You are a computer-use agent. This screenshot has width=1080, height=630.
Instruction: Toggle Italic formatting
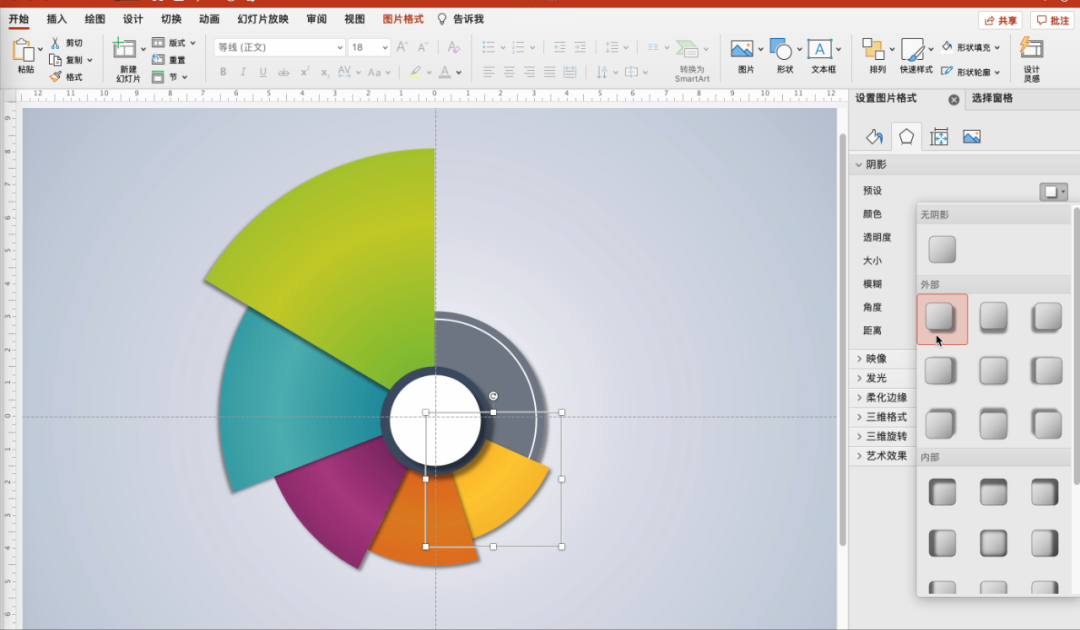242,72
